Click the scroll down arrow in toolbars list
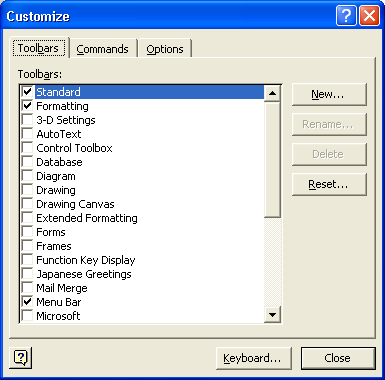This screenshot has width=385, height=380. pyautogui.click(x=272, y=314)
